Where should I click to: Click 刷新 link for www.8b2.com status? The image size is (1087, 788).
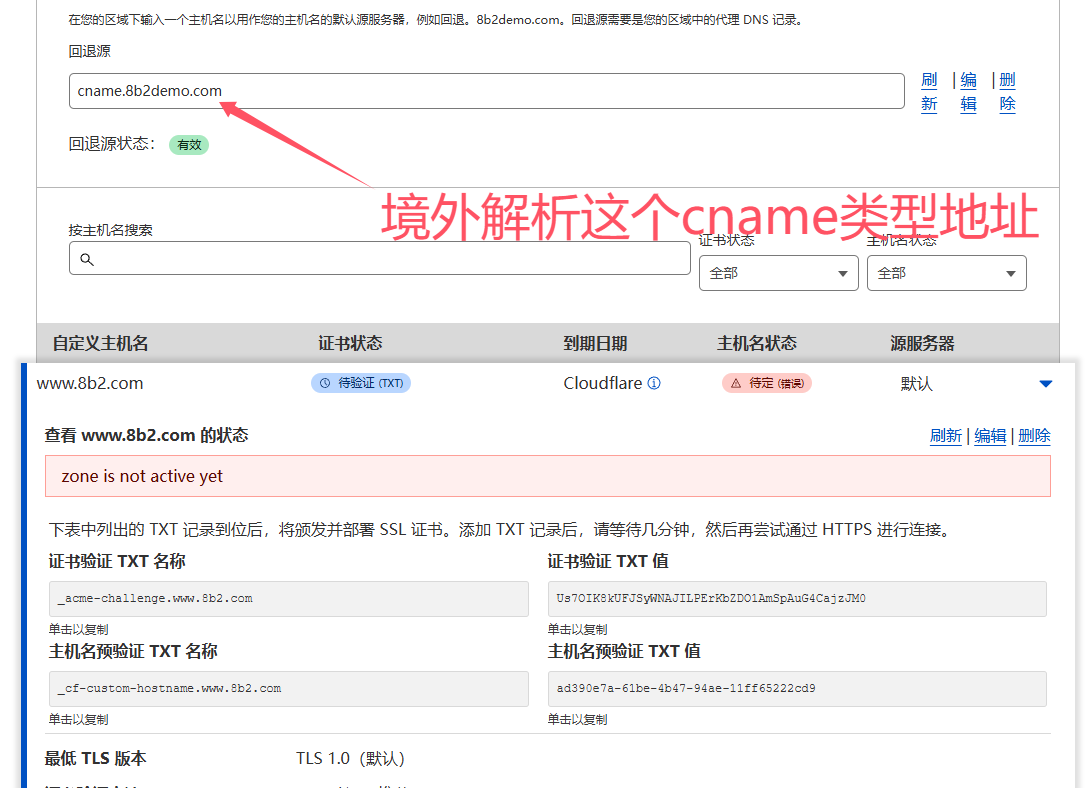coord(946,435)
